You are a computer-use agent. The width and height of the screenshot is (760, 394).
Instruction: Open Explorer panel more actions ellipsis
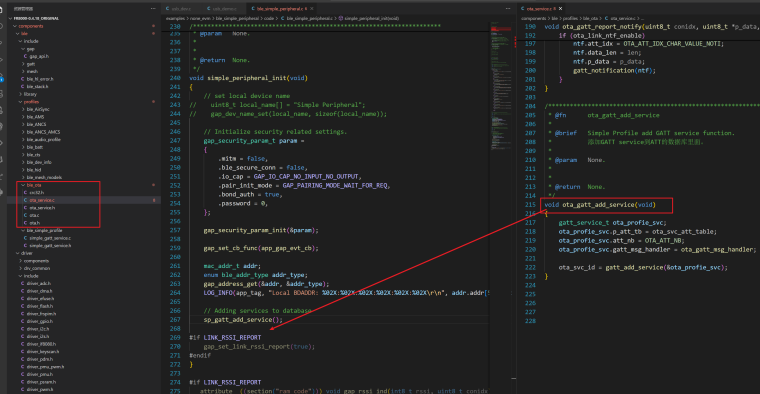153,9
